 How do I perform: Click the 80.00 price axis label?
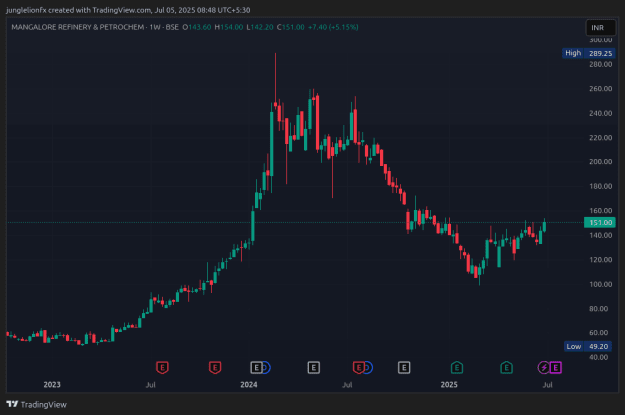(598, 309)
